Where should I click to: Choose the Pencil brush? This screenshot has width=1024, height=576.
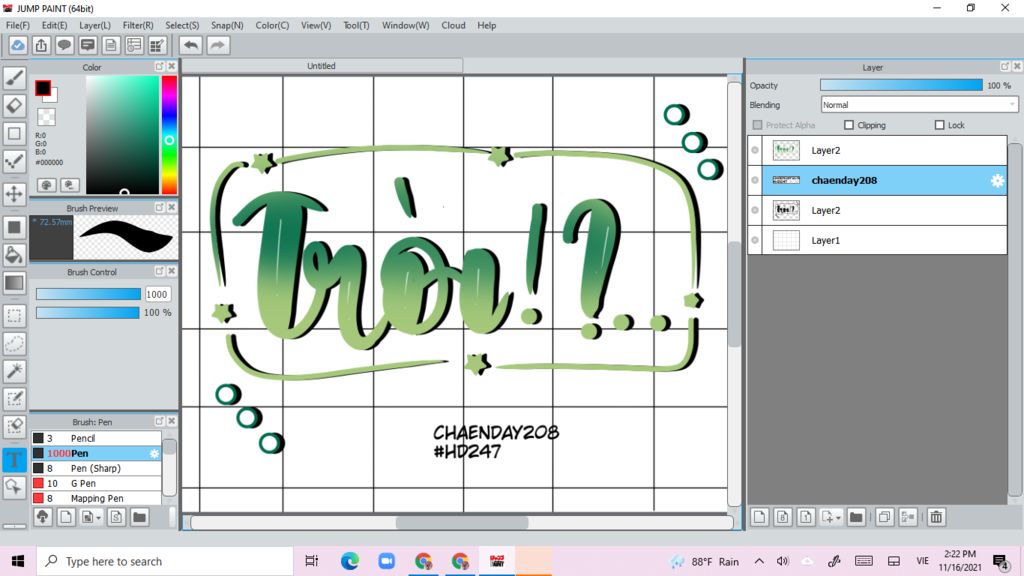pyautogui.click(x=96, y=438)
